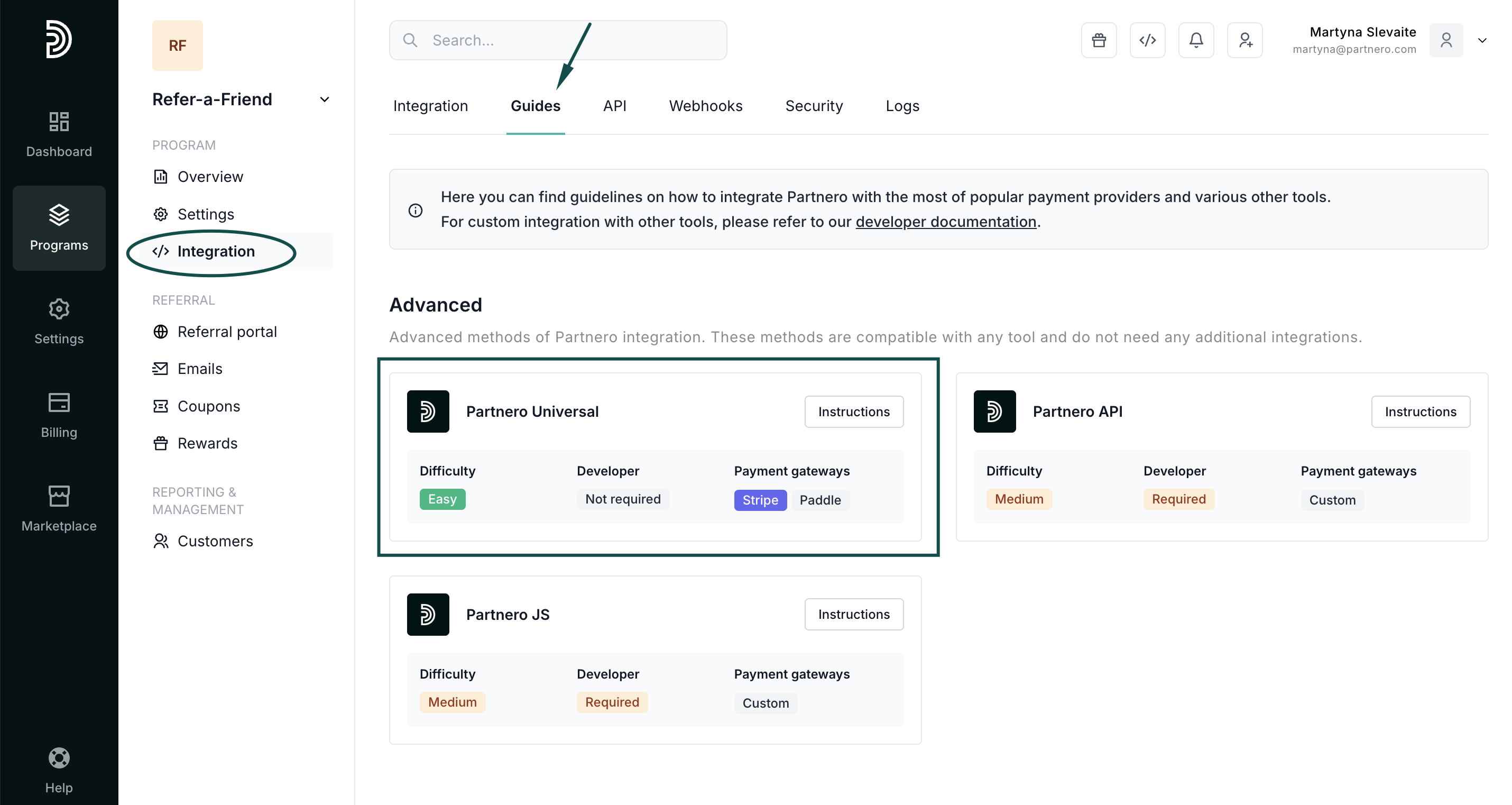This screenshot has width=1512, height=805.
Task: Click the RF program avatar
Action: [x=177, y=45]
